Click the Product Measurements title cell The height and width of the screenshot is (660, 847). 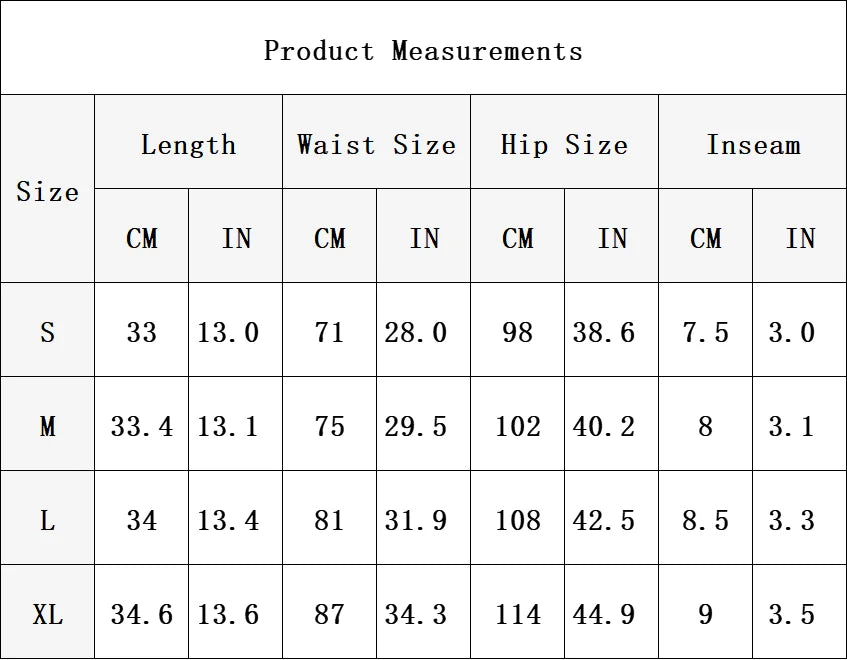[x=423, y=50]
